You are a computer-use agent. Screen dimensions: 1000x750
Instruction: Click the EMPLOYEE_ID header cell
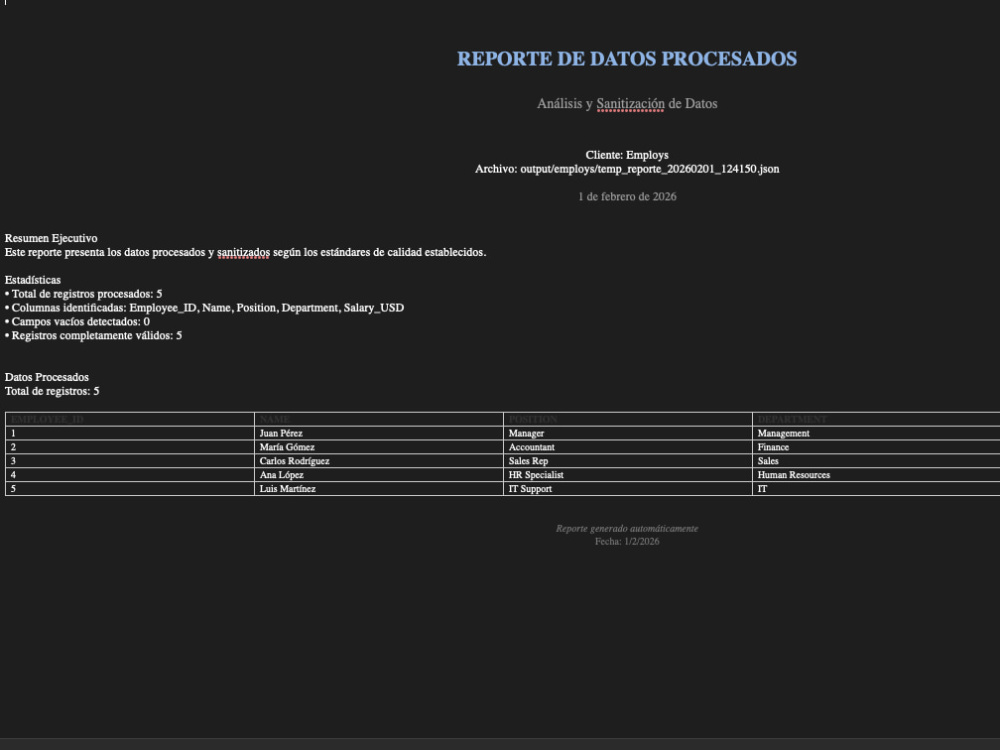(130, 419)
